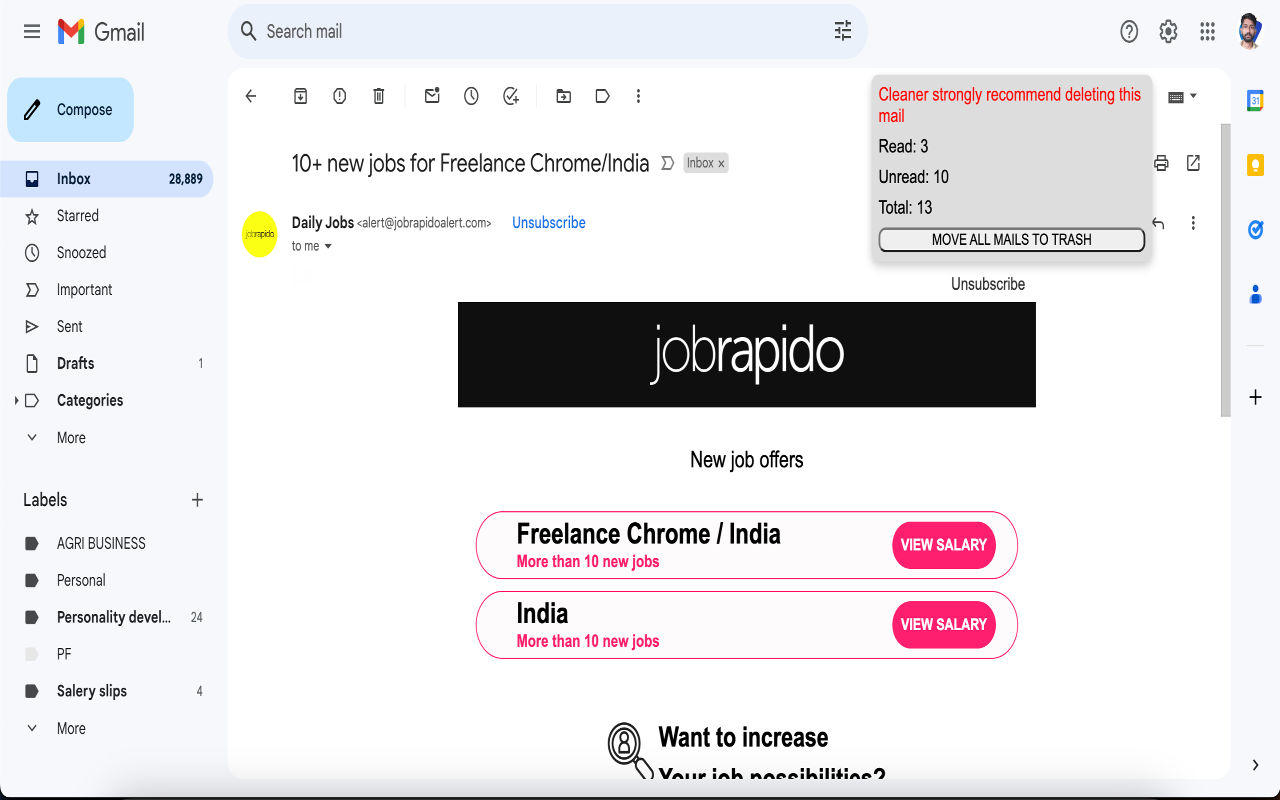Archive this email from the toolbar
This screenshot has width=1280, height=800.
300,95
